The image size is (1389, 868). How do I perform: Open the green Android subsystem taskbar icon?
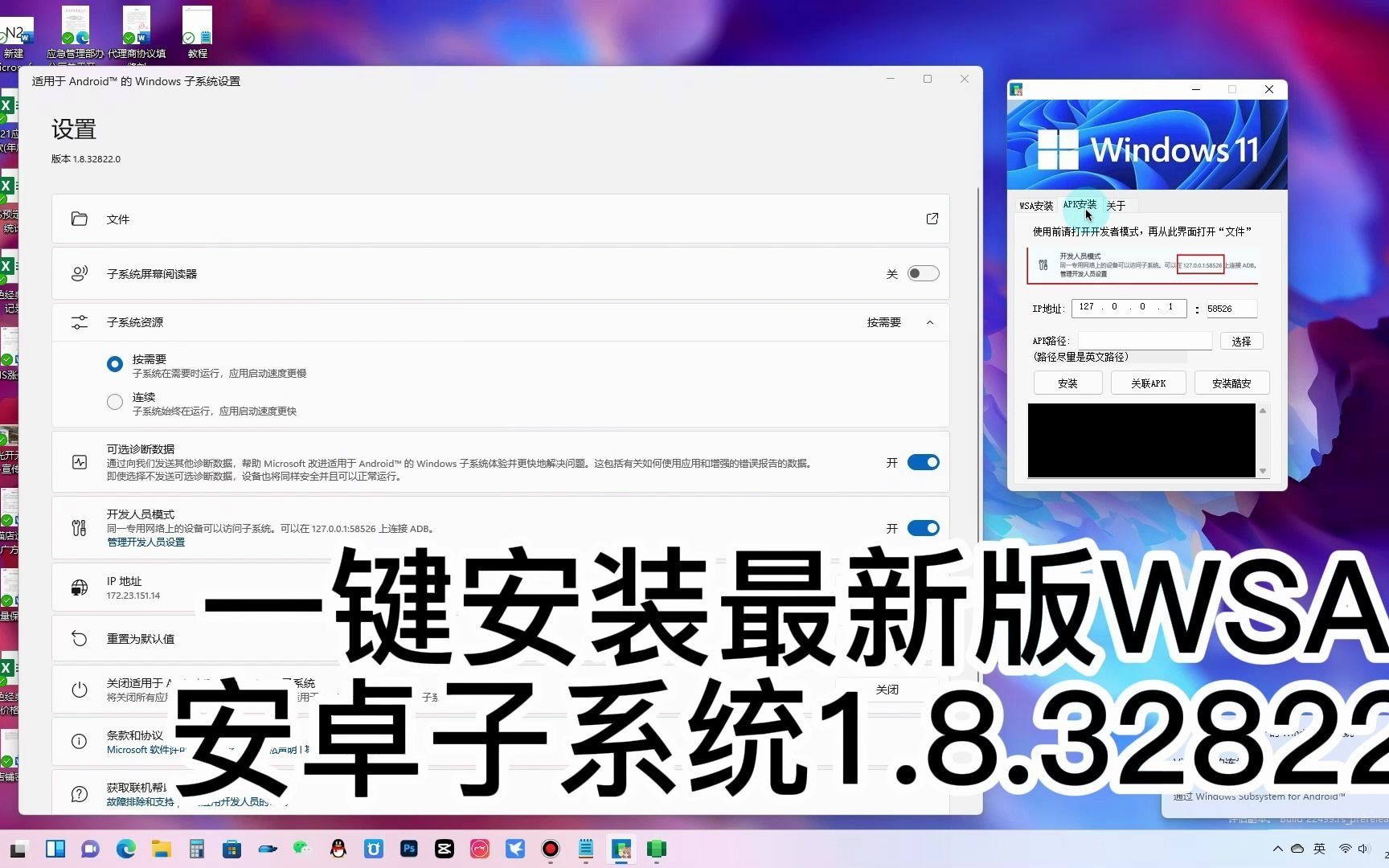click(657, 849)
